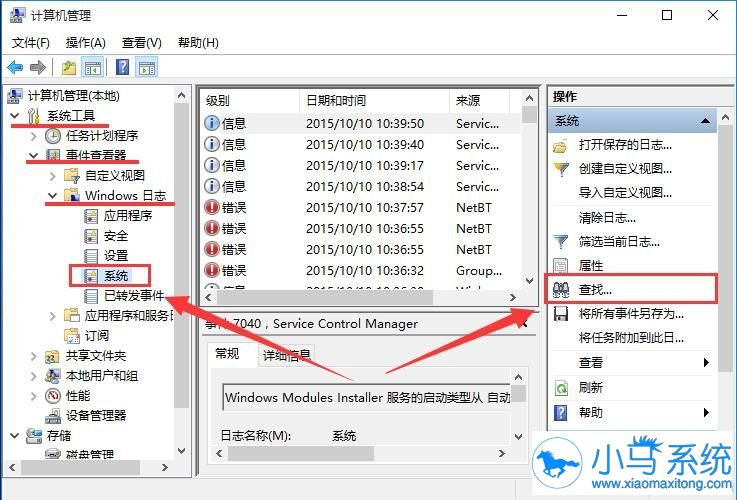This screenshot has height=500, width=737.
Task: Toggle the Show/Hide Console Tree icon
Action: click(93, 68)
